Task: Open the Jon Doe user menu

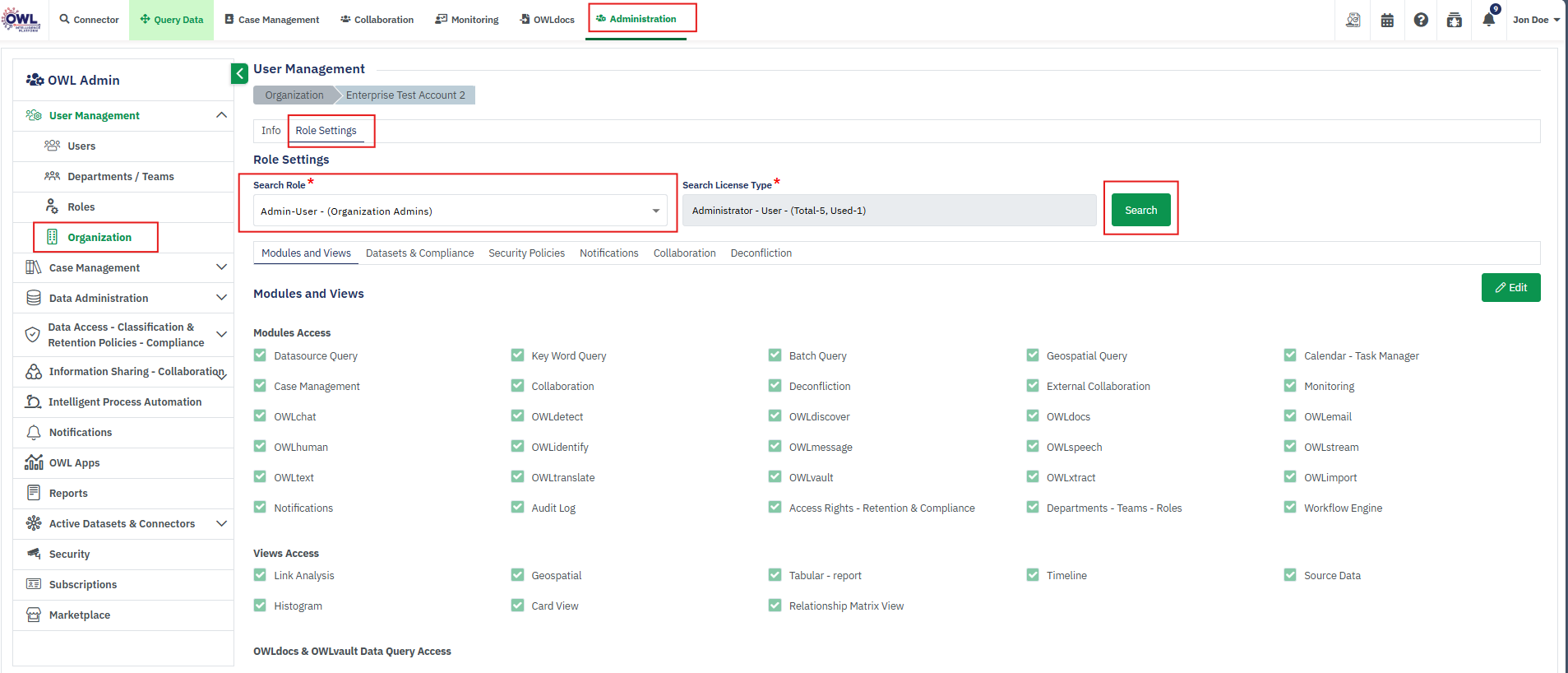Action: 1535,20
